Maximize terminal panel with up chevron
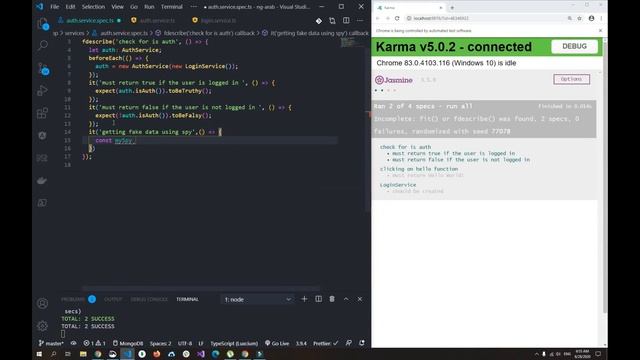 tap(346, 299)
